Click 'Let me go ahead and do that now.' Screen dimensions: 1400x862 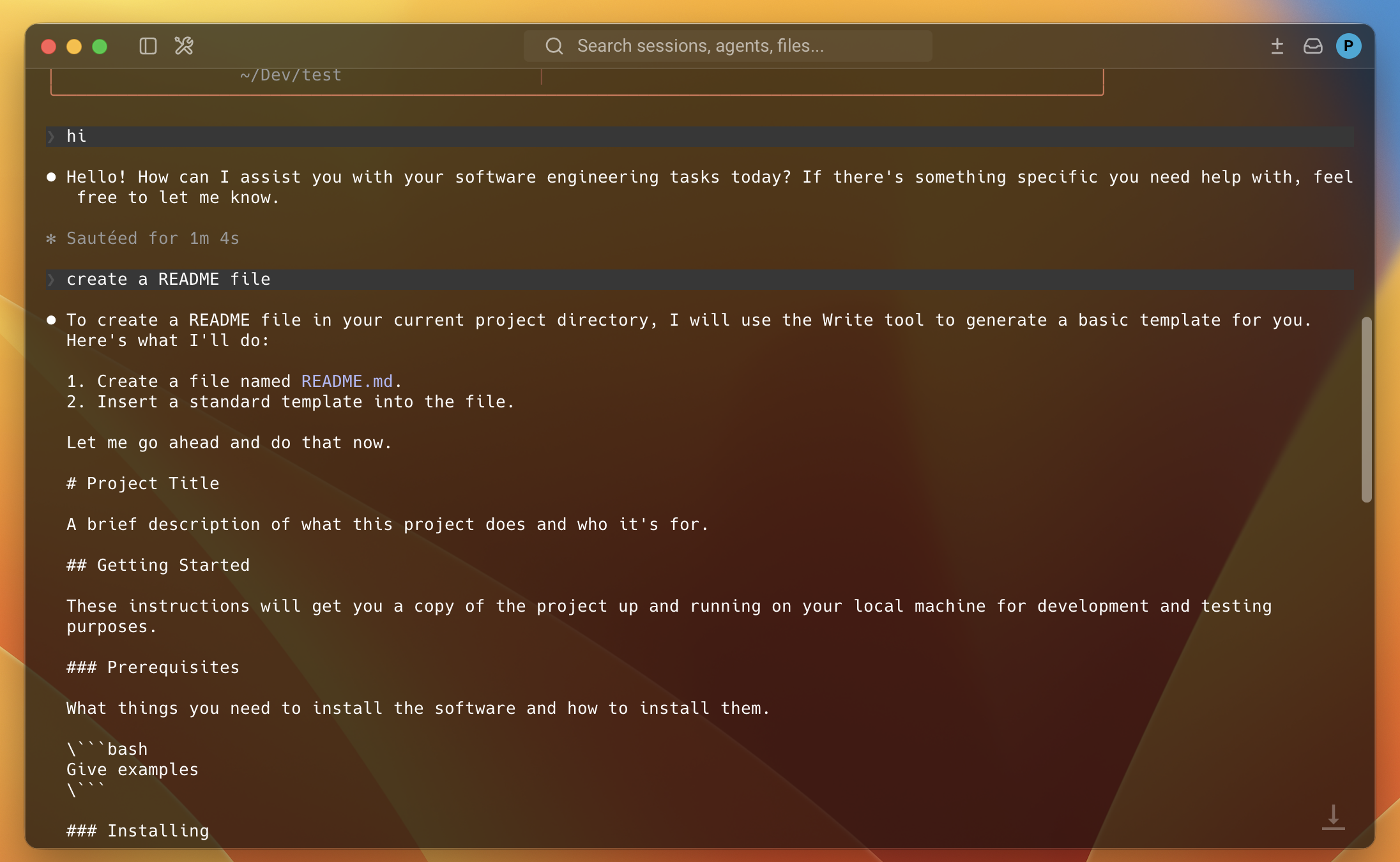coord(229,442)
